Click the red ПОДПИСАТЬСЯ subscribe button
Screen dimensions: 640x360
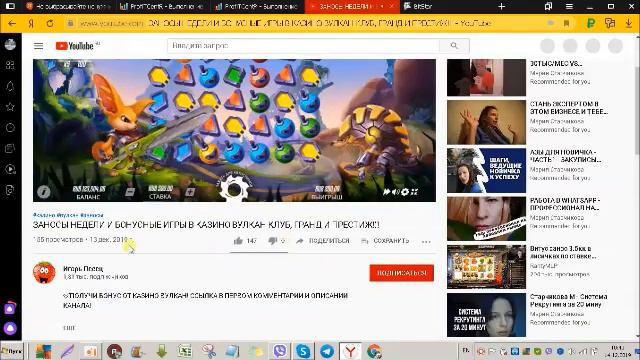tap(402, 273)
